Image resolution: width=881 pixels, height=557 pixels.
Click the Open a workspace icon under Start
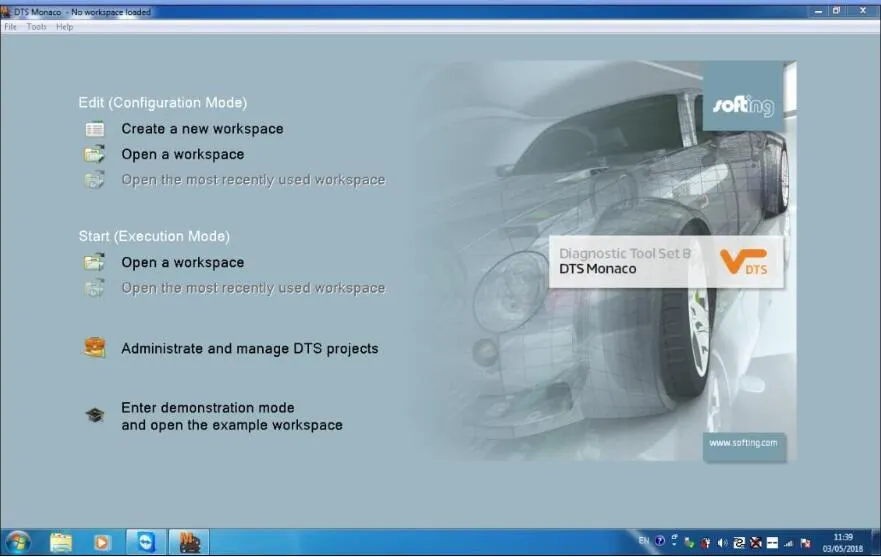point(94,262)
